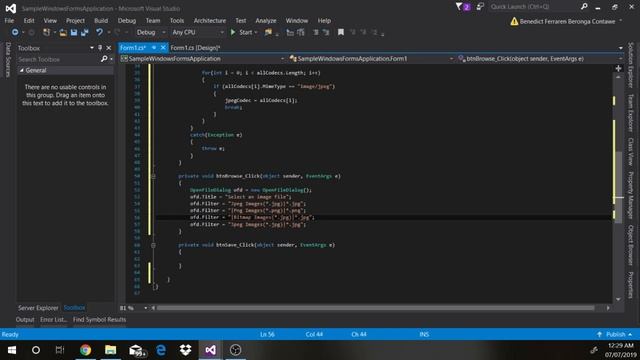The image size is (640, 360).
Task: Collapse the btnSave_Click method outline
Action: click(x=153, y=245)
